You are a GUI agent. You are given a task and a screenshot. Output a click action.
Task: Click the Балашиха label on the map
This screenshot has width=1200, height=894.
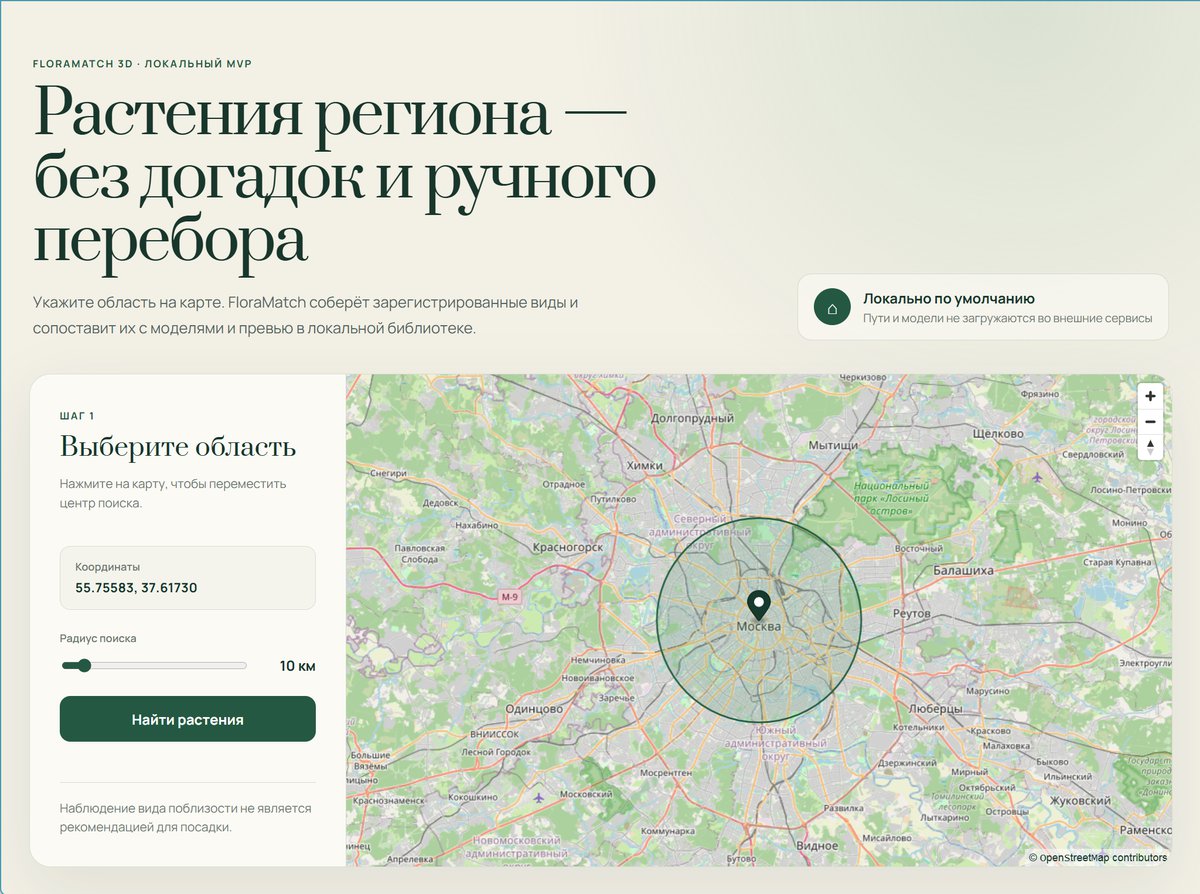[x=963, y=570]
